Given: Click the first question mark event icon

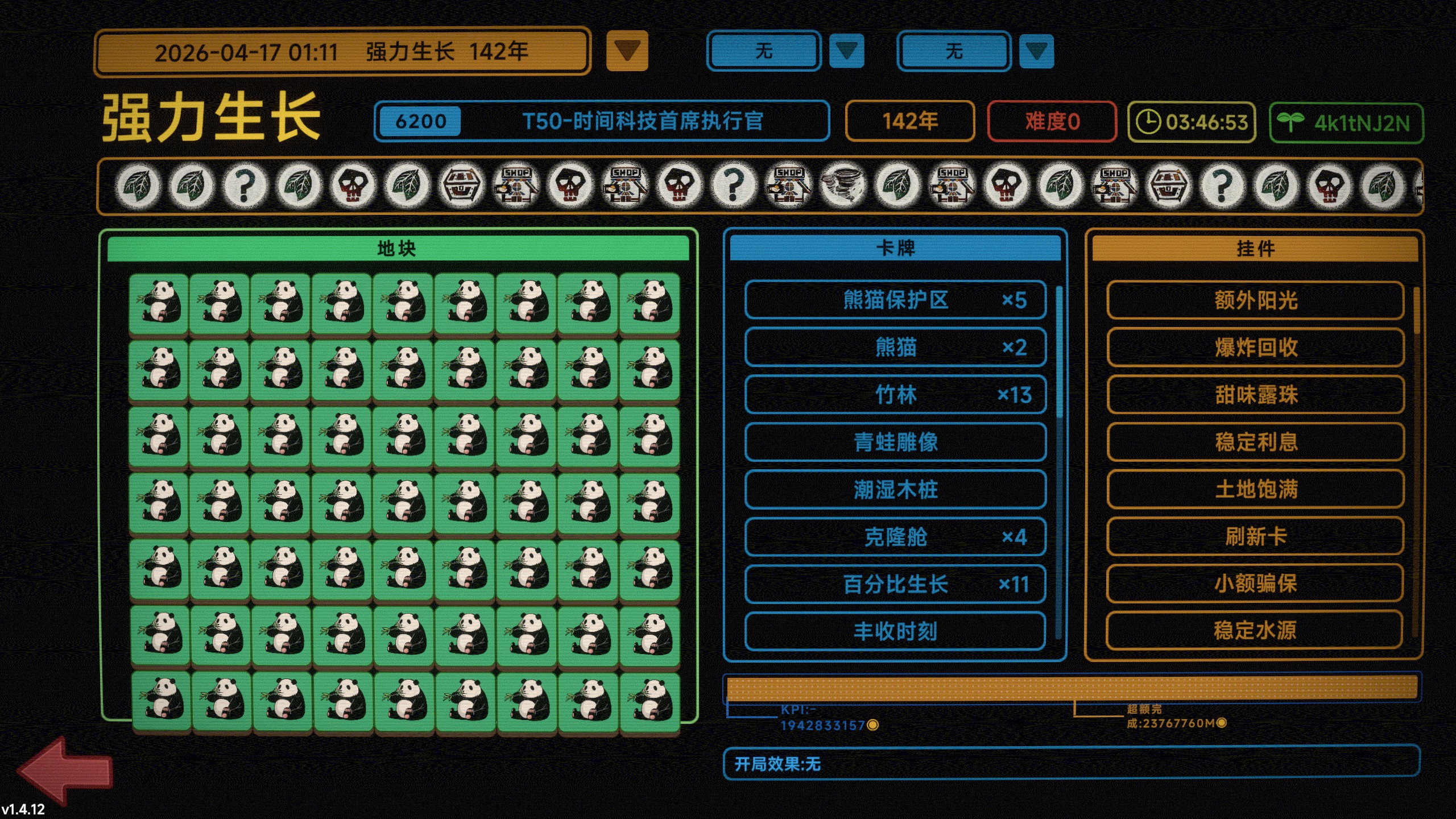Looking at the screenshot, I should (245, 185).
